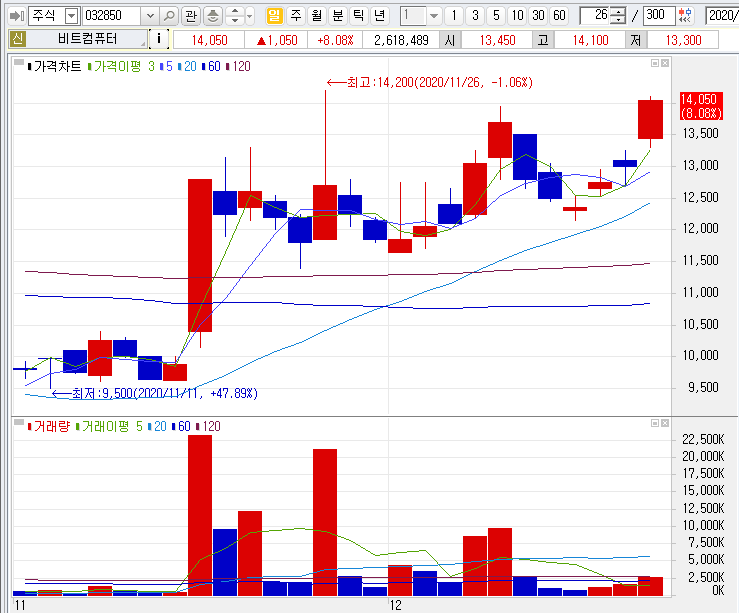
Task: Step to next stock with down arrow
Action: (x=235, y=20)
